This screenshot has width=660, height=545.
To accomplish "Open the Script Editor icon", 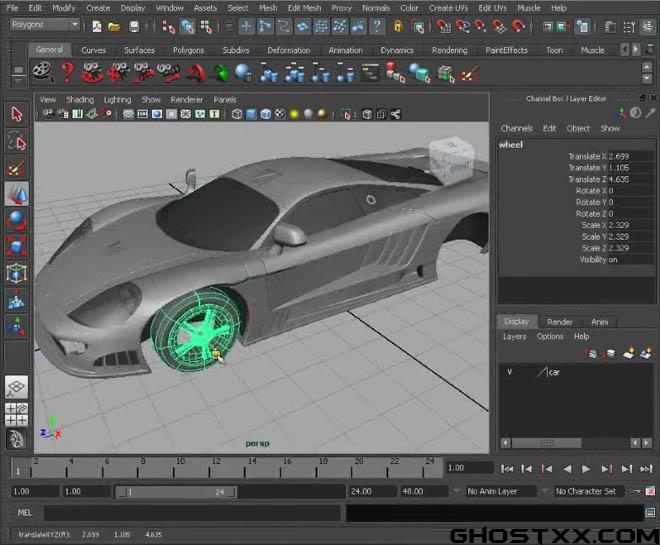I will [x=650, y=513].
